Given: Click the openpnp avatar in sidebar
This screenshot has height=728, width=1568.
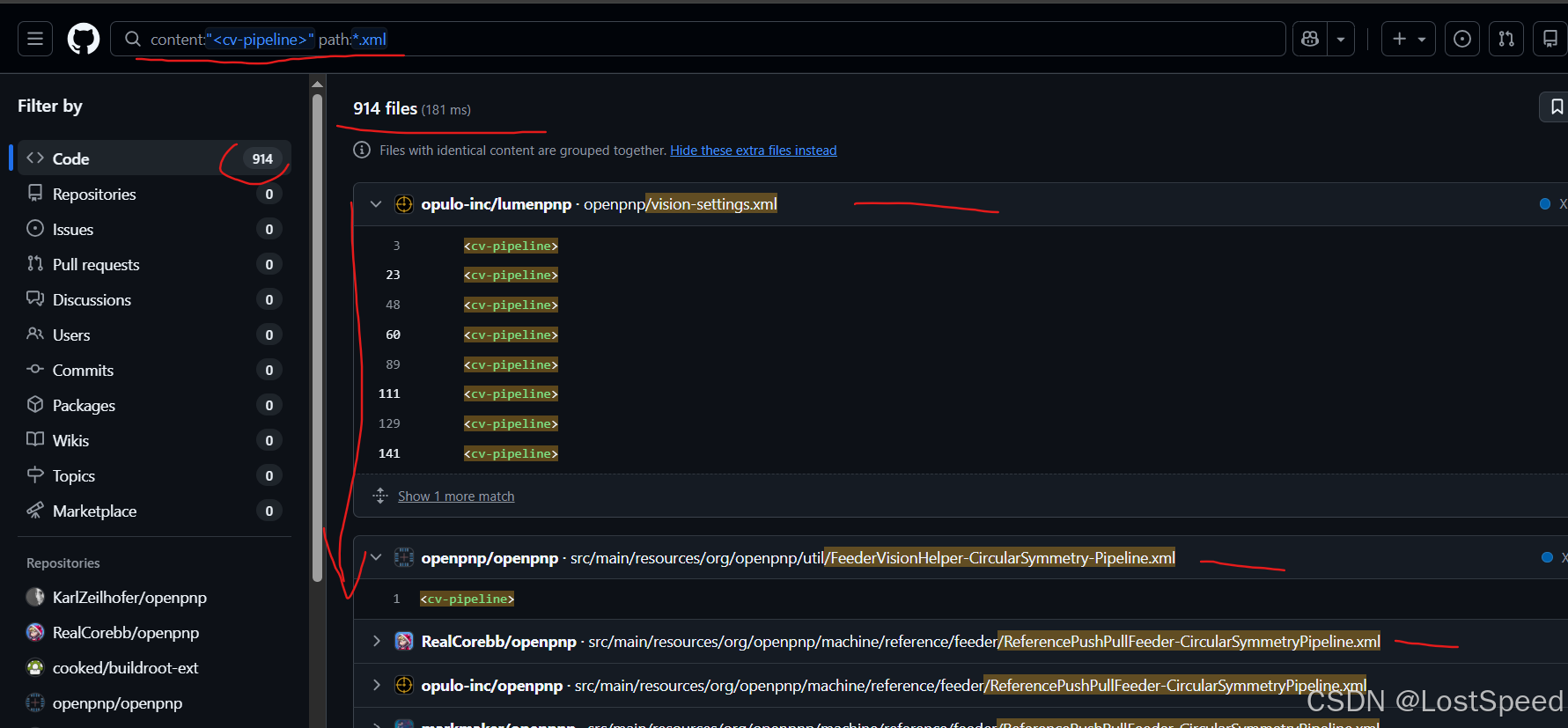Looking at the screenshot, I should point(35,702).
